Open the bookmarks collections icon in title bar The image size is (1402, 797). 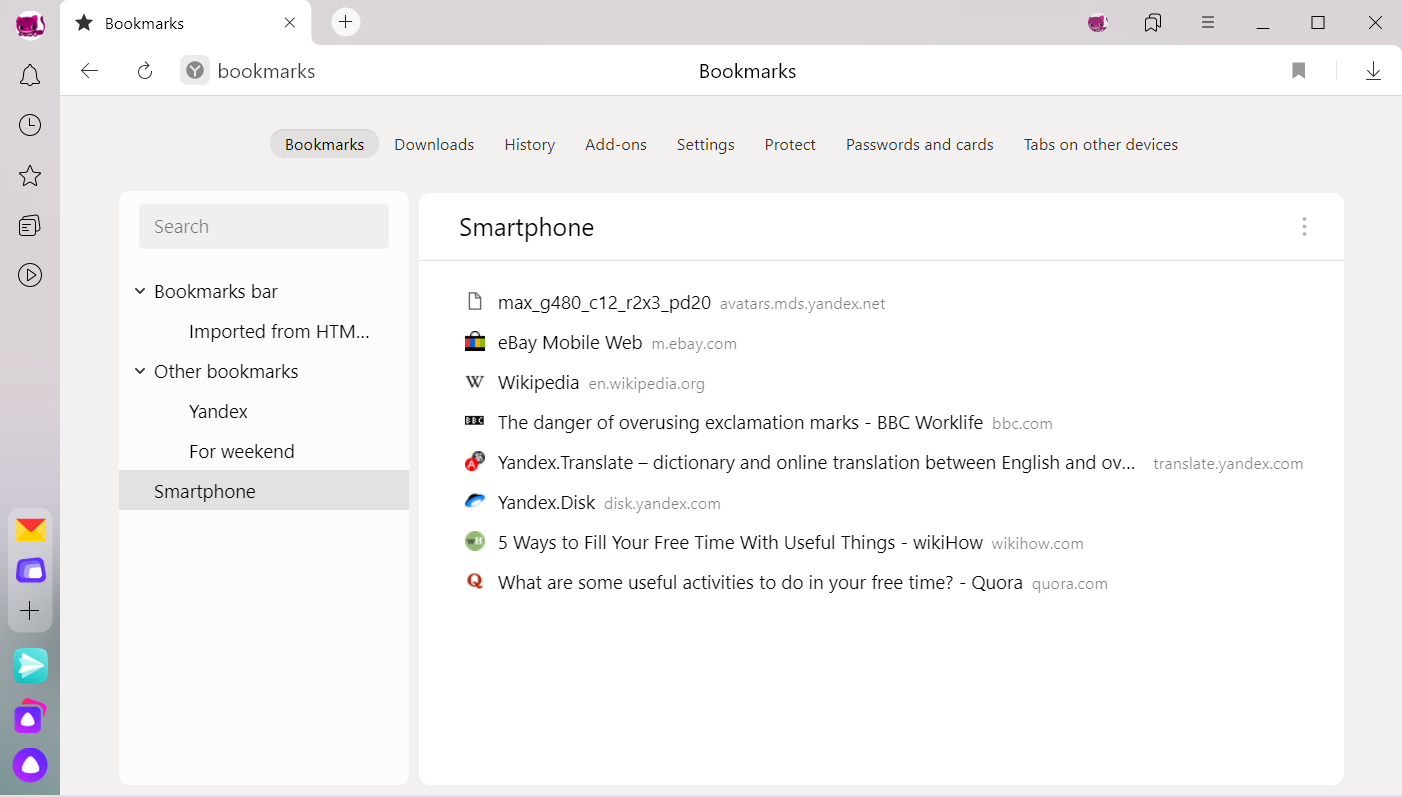point(1153,23)
